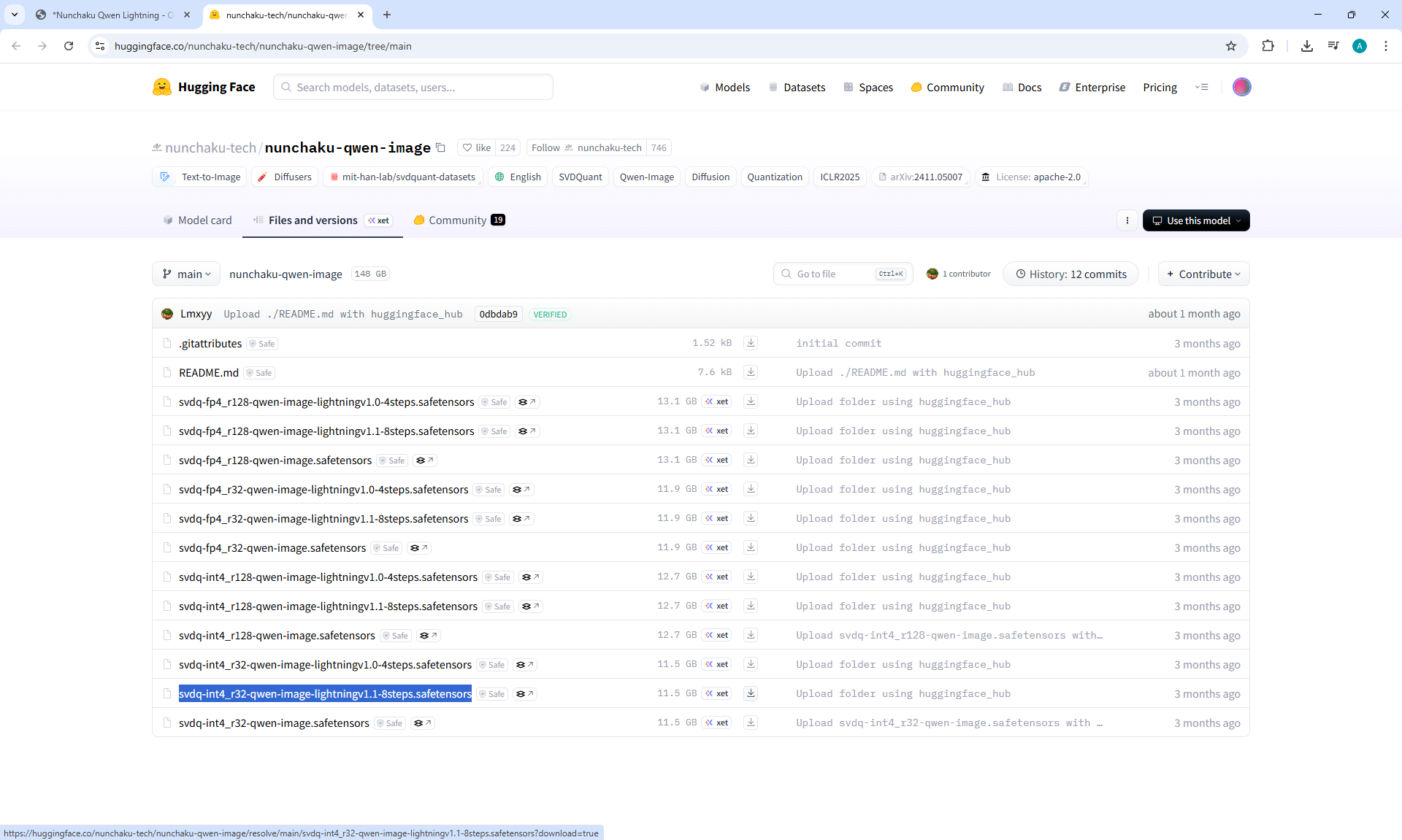Open History: 12 commits
This screenshot has width=1402, height=840.
click(1070, 274)
